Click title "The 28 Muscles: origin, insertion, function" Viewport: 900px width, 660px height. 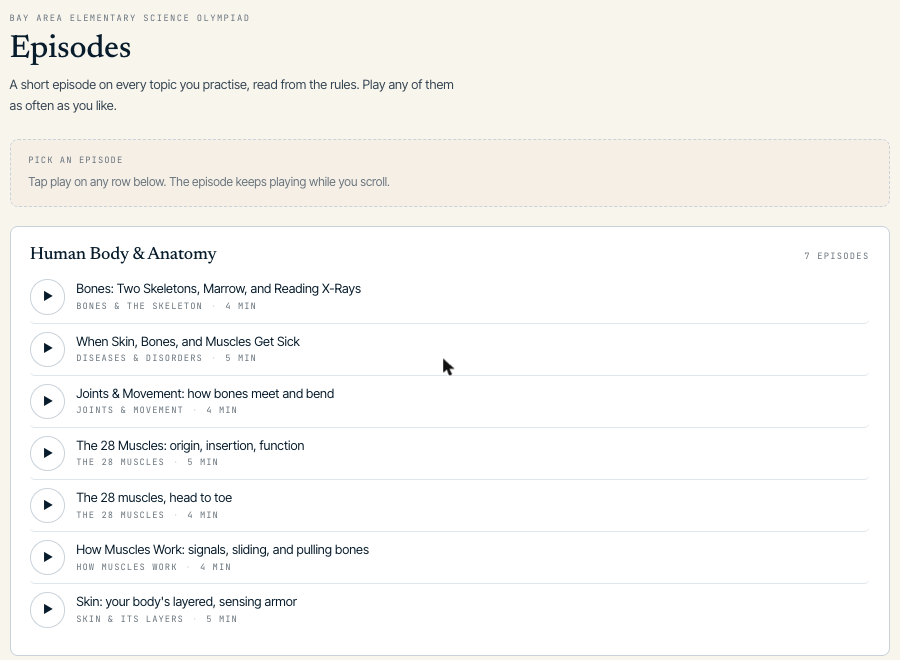pos(190,446)
